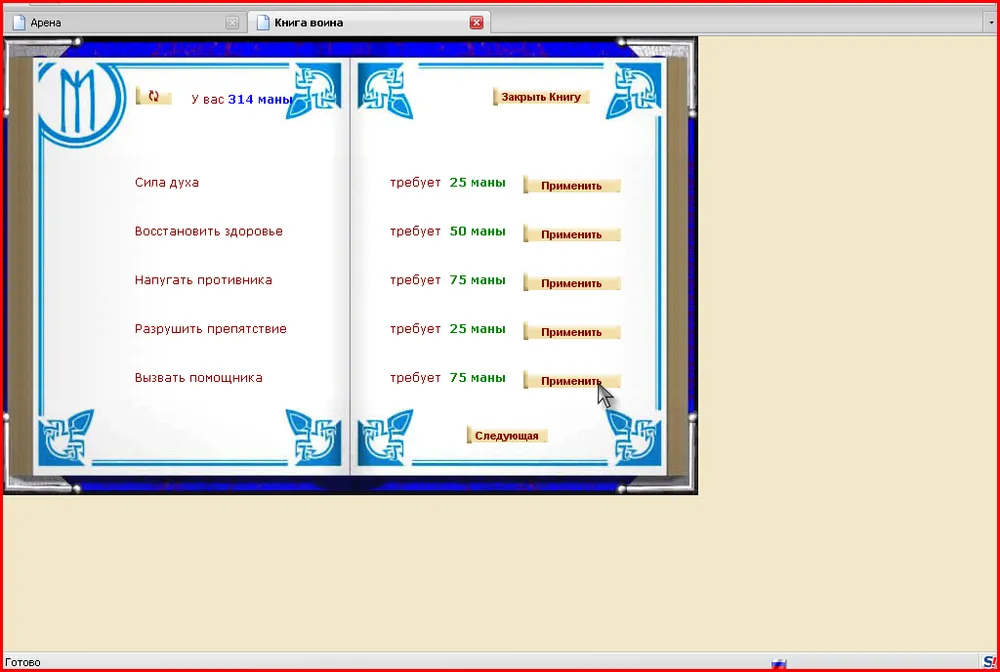
Task: Click the Сила духа spell name
Action: click(x=166, y=182)
